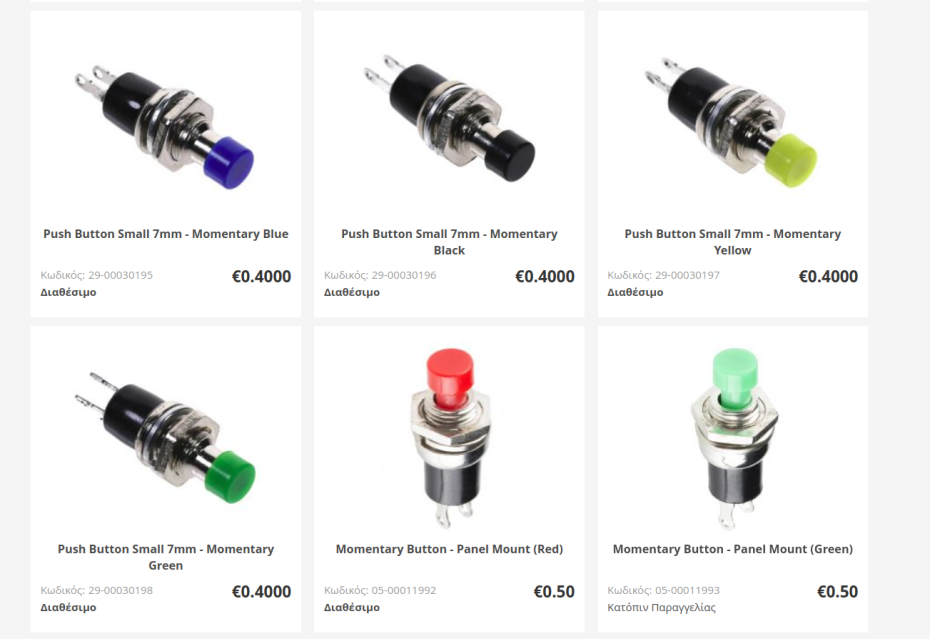Click the €0.50 price of the red button
This screenshot has width=930, height=639.
[x=554, y=592]
